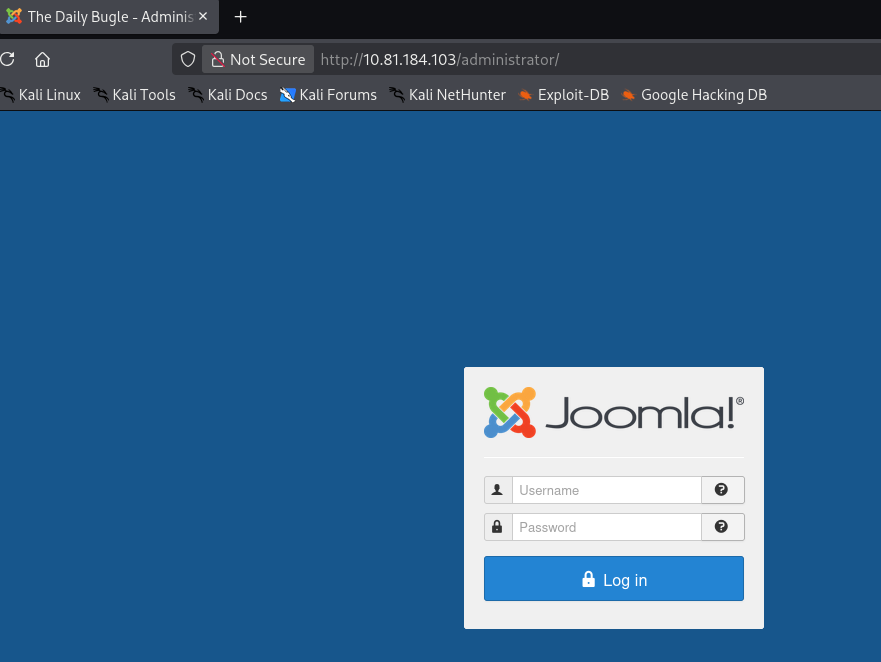Open the Kali Forums bookmark

click(328, 94)
